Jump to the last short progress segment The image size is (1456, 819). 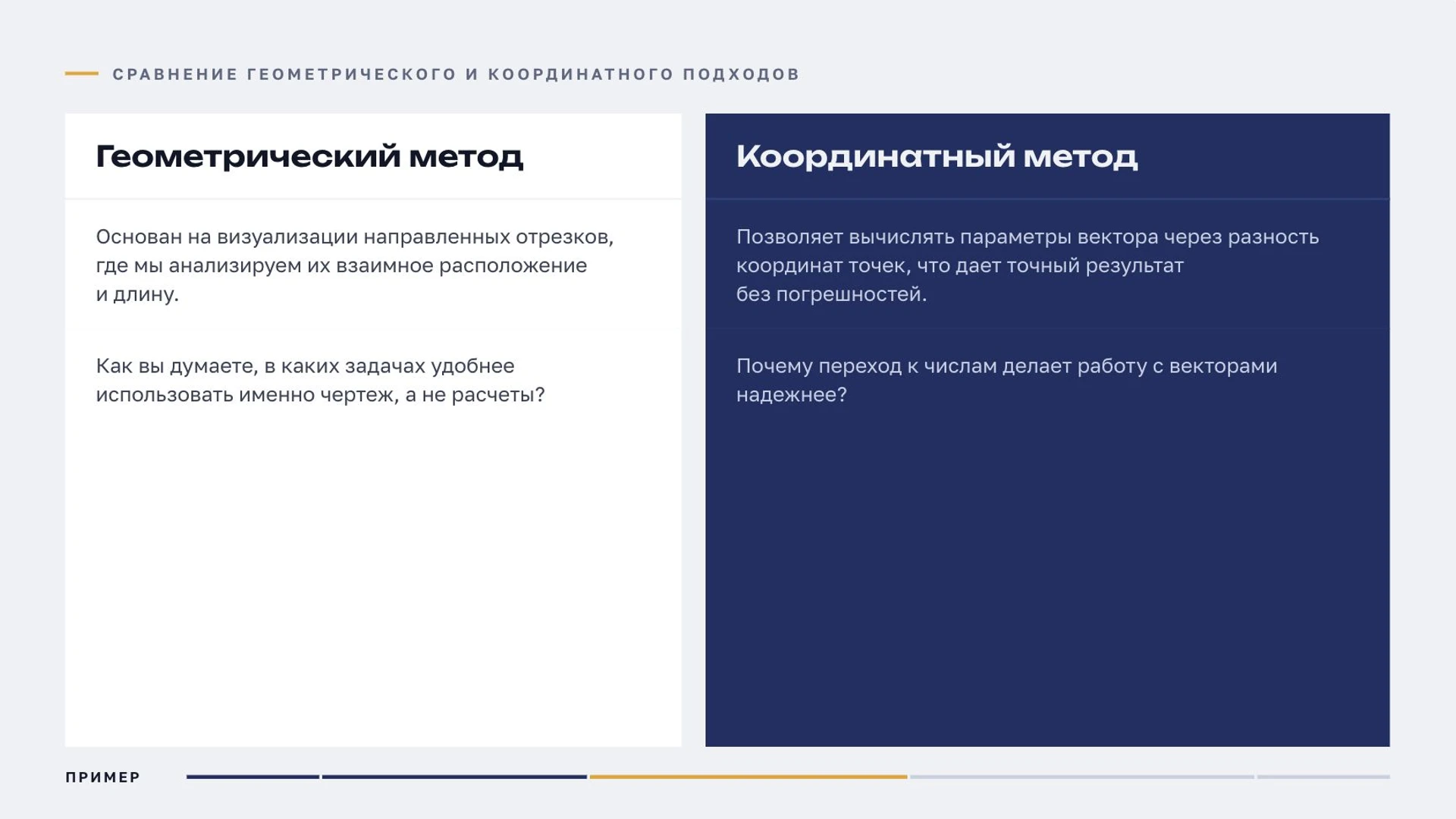click(1323, 777)
